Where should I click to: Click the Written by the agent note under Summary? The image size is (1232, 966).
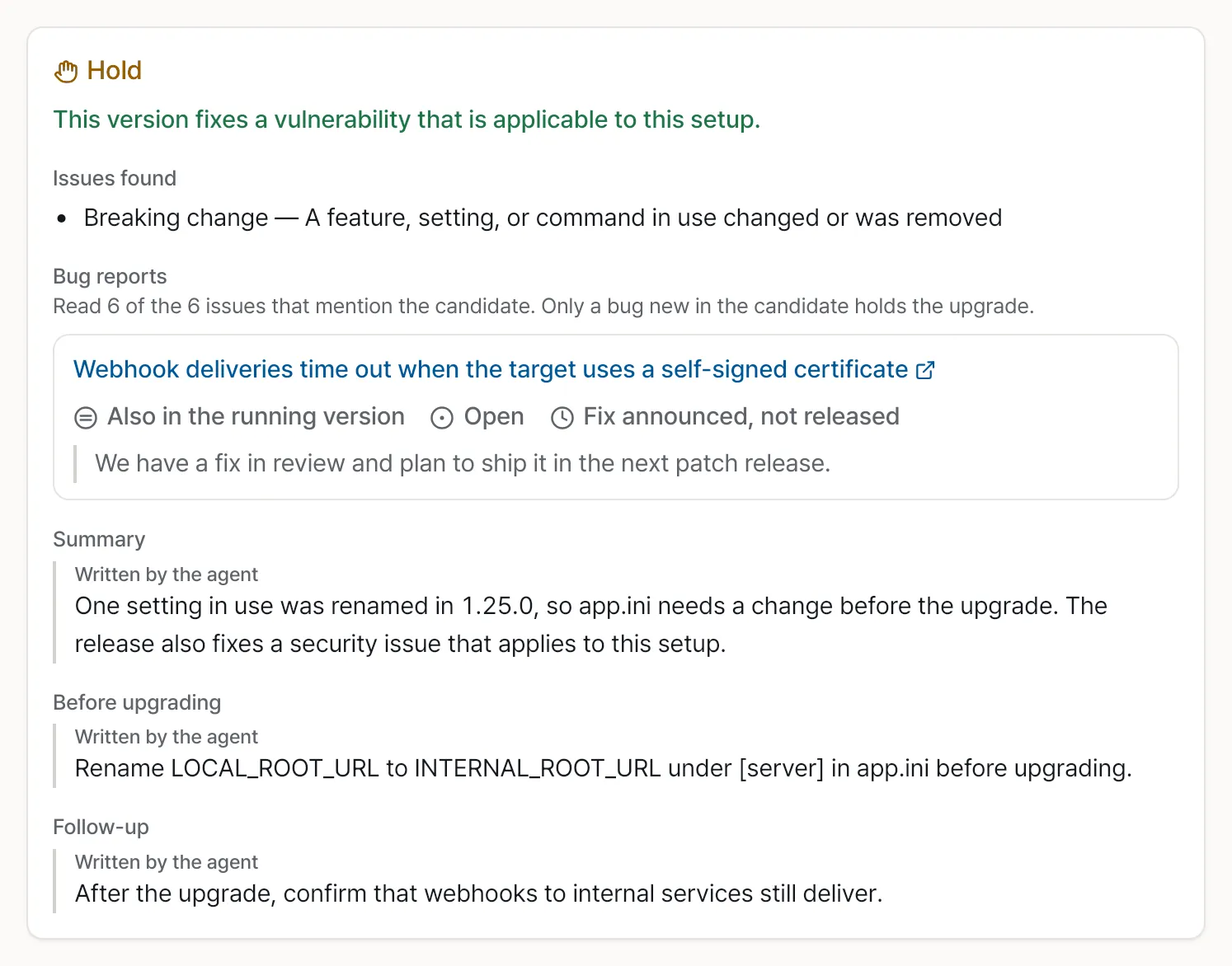coord(167,574)
